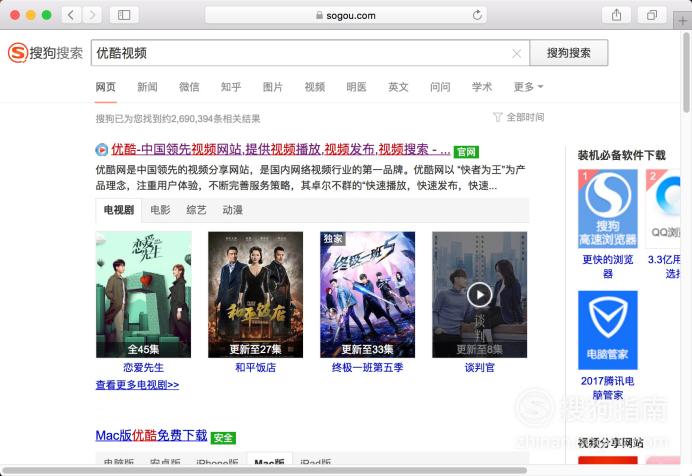The height and width of the screenshot is (476, 692).
Task: Switch to the 新闻 tab
Action: [147, 87]
